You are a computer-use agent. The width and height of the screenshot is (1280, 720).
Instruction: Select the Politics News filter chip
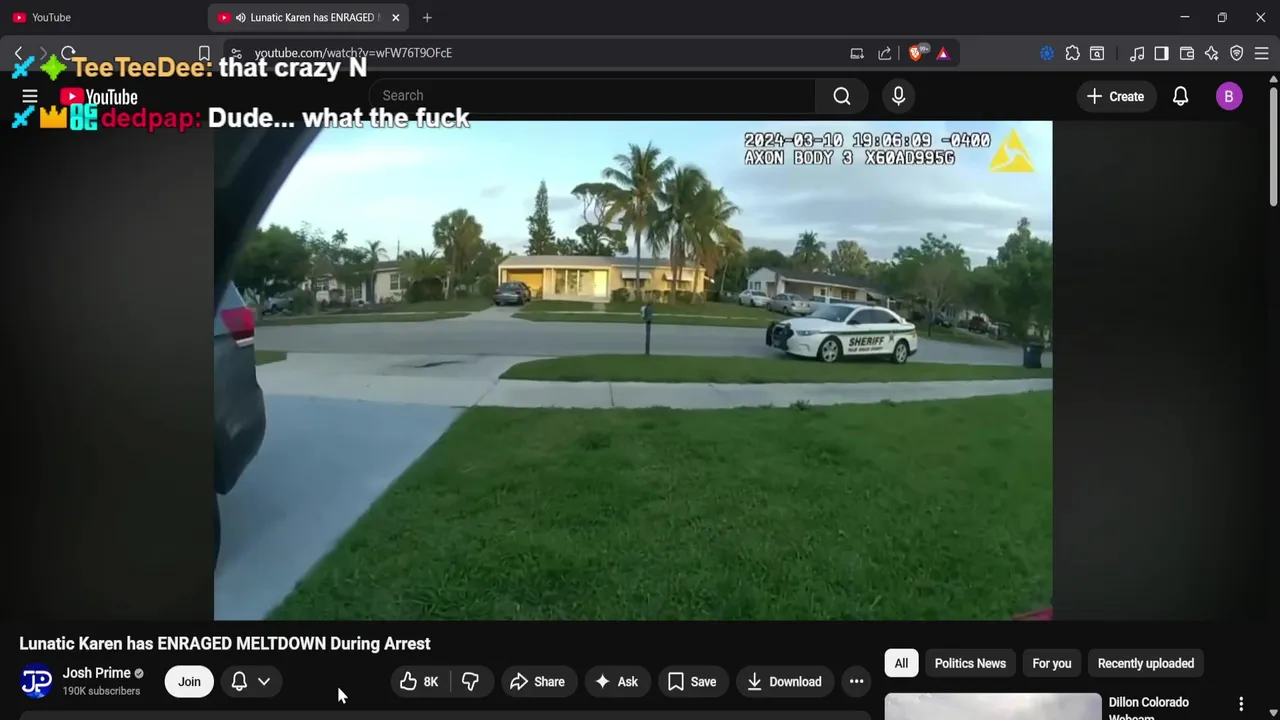click(970, 664)
